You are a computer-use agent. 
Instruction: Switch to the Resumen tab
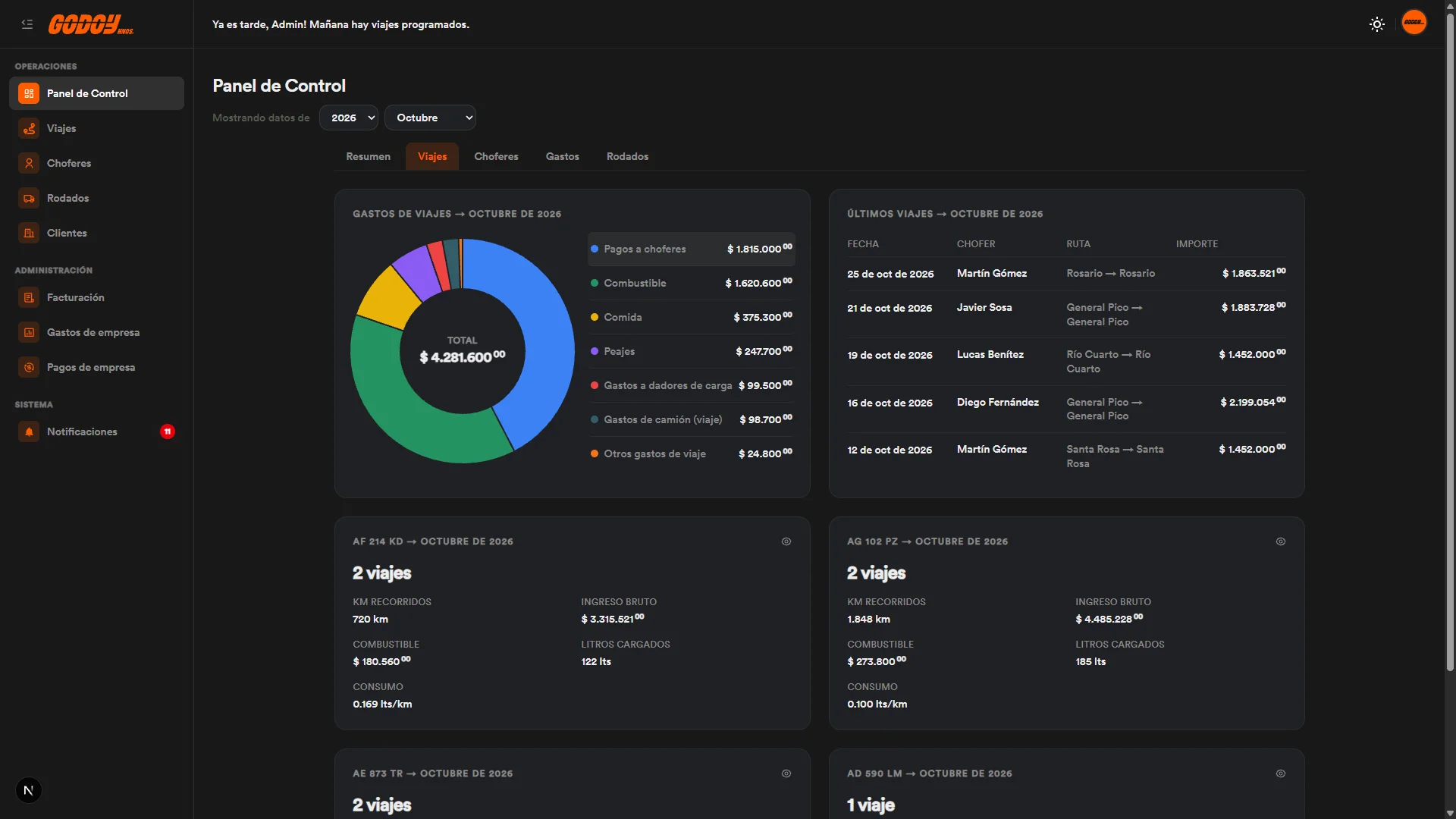point(368,156)
